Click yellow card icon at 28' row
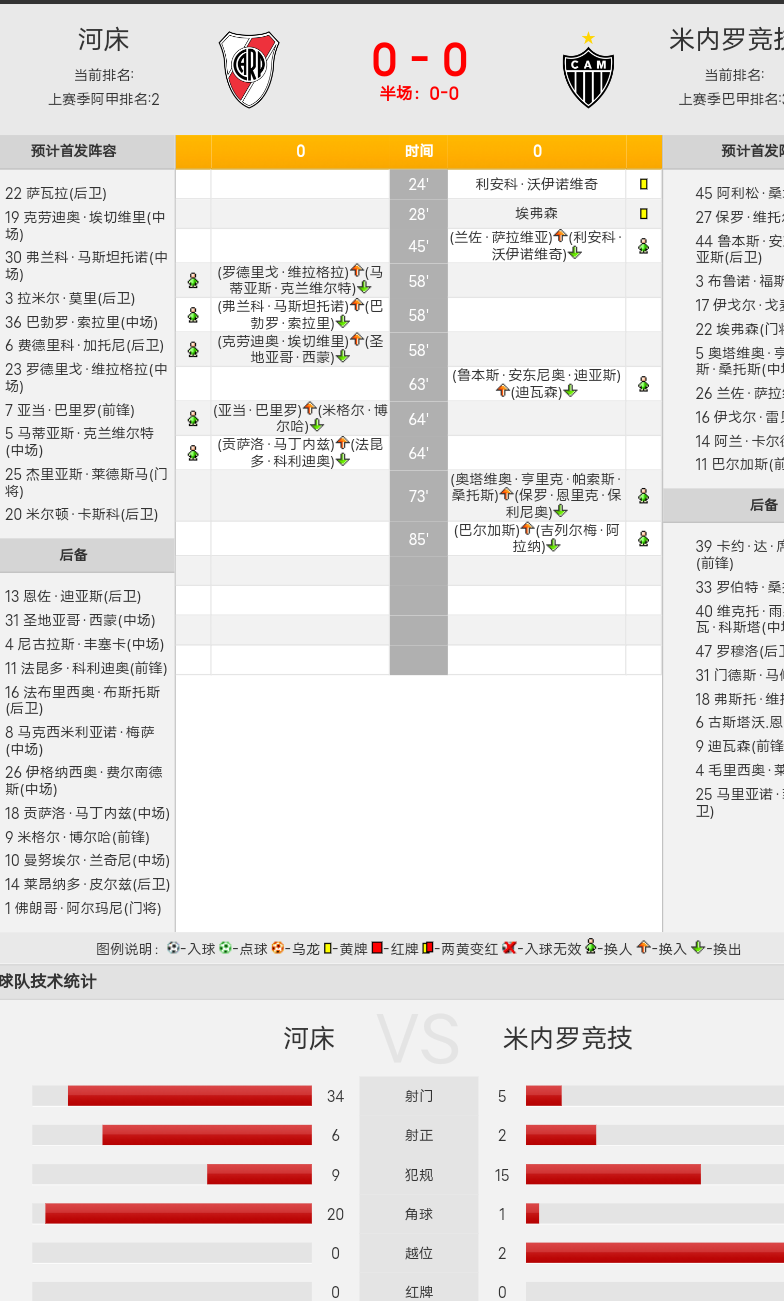This screenshot has height=1301, width=784. pyautogui.click(x=644, y=214)
